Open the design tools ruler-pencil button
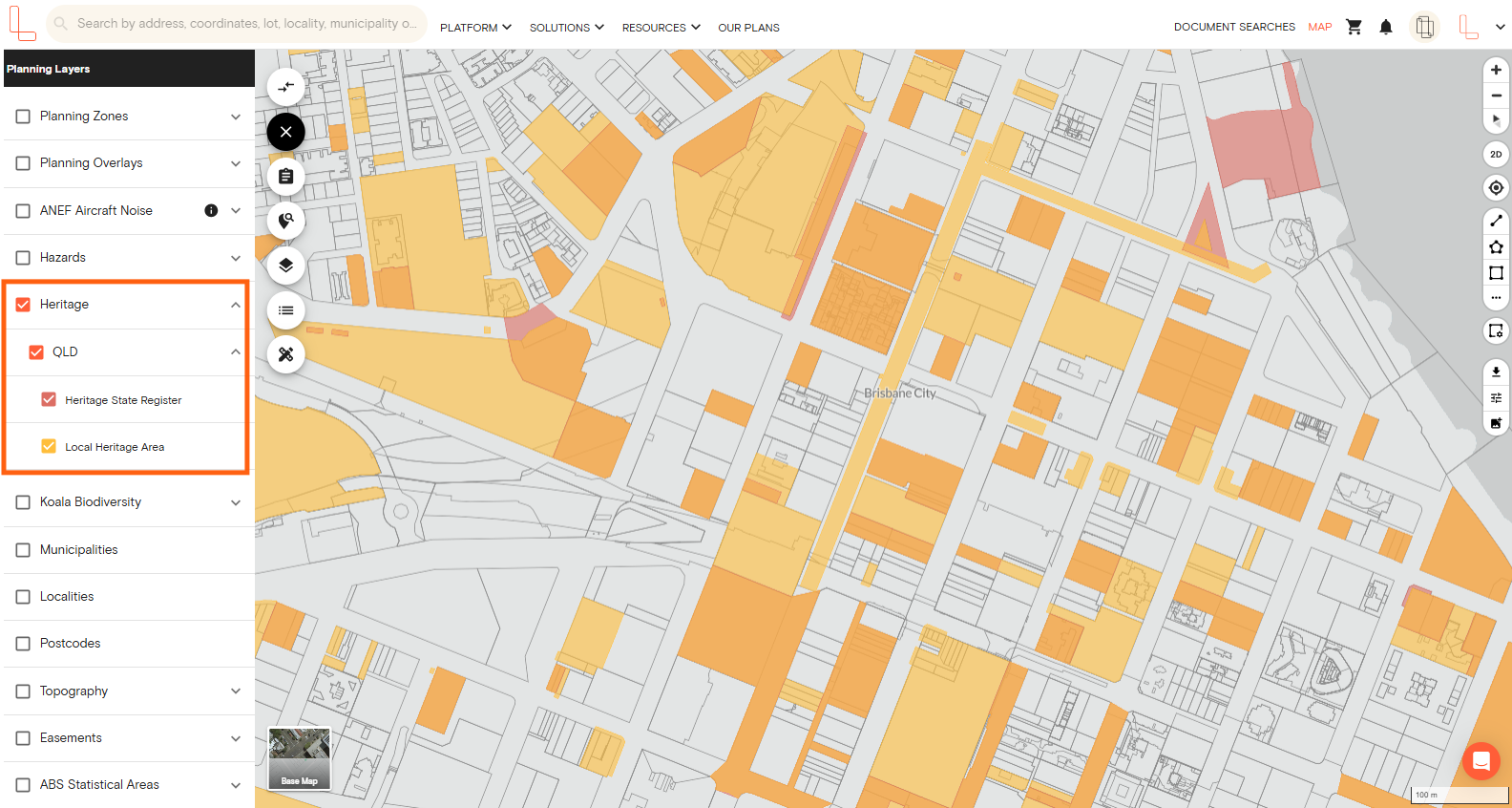 285,354
